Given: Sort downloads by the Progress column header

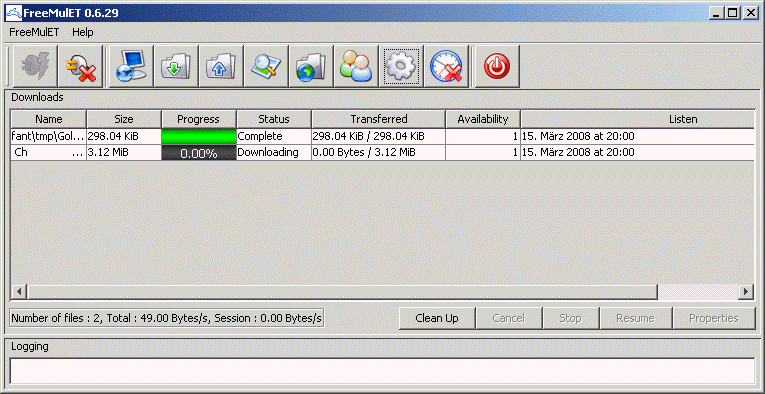Looking at the screenshot, I should [199, 119].
